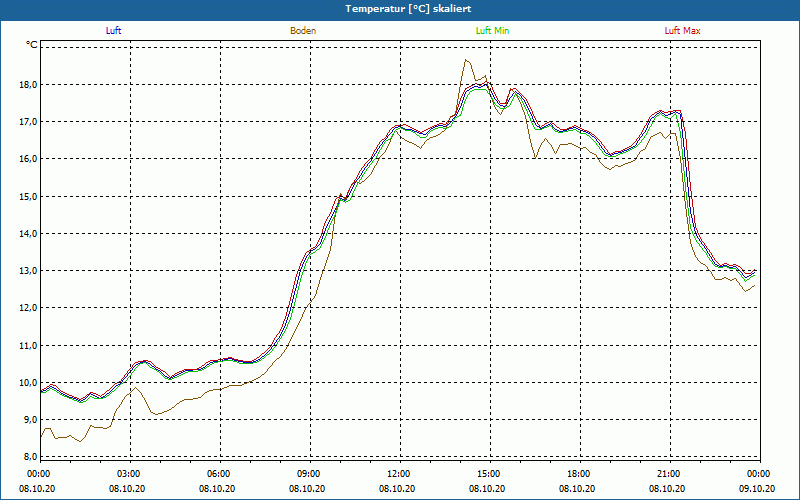Click the 18:00 time axis label
Viewport: 800px width, 500px height.
point(580,474)
